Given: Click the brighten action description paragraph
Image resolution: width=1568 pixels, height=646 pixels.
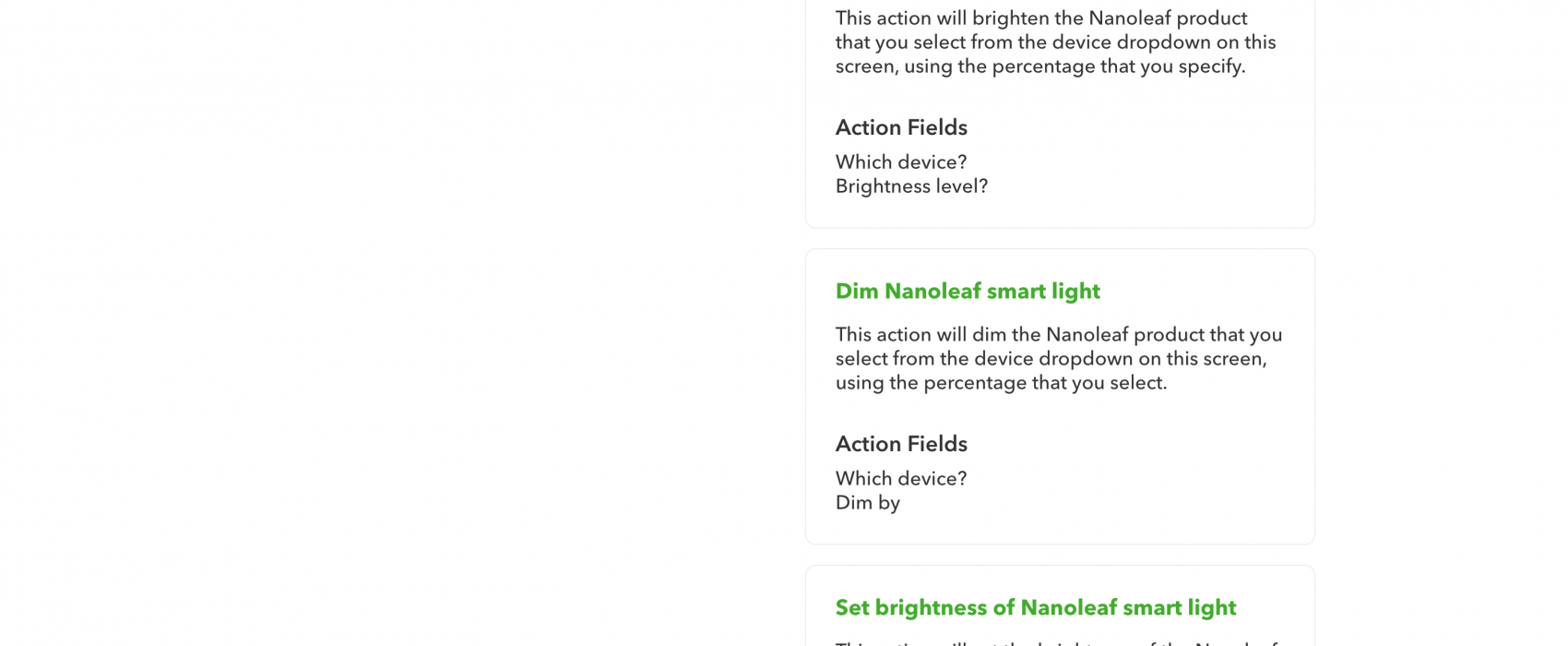Looking at the screenshot, I should pyautogui.click(x=1056, y=42).
